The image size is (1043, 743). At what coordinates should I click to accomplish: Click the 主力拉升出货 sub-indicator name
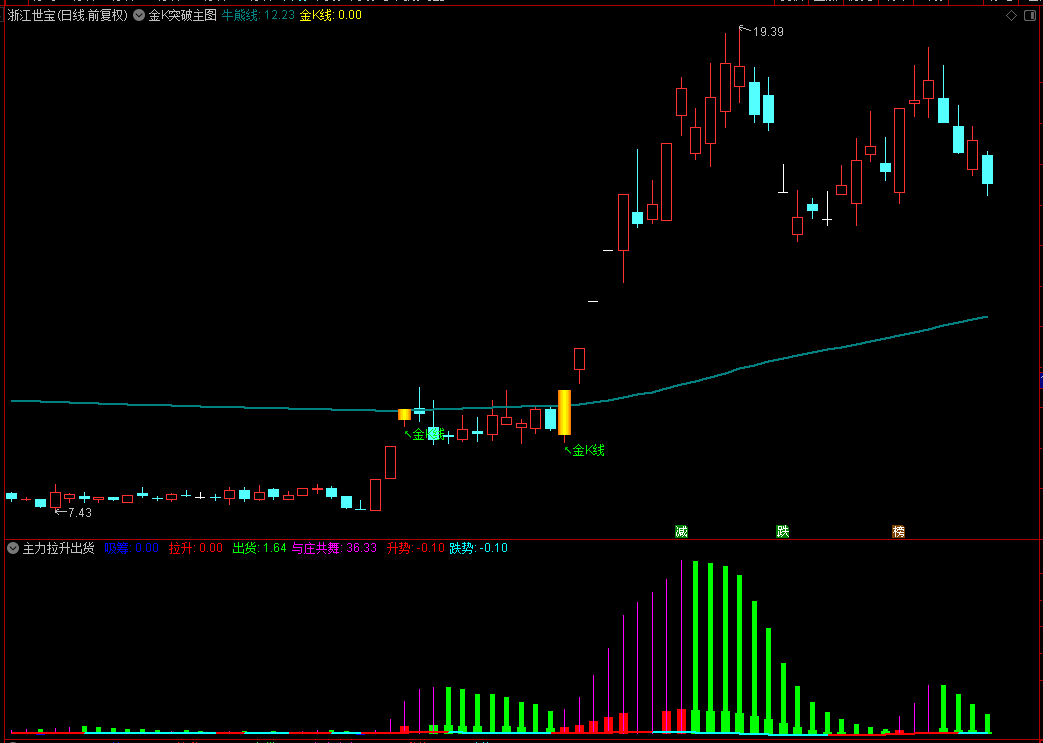coord(59,548)
